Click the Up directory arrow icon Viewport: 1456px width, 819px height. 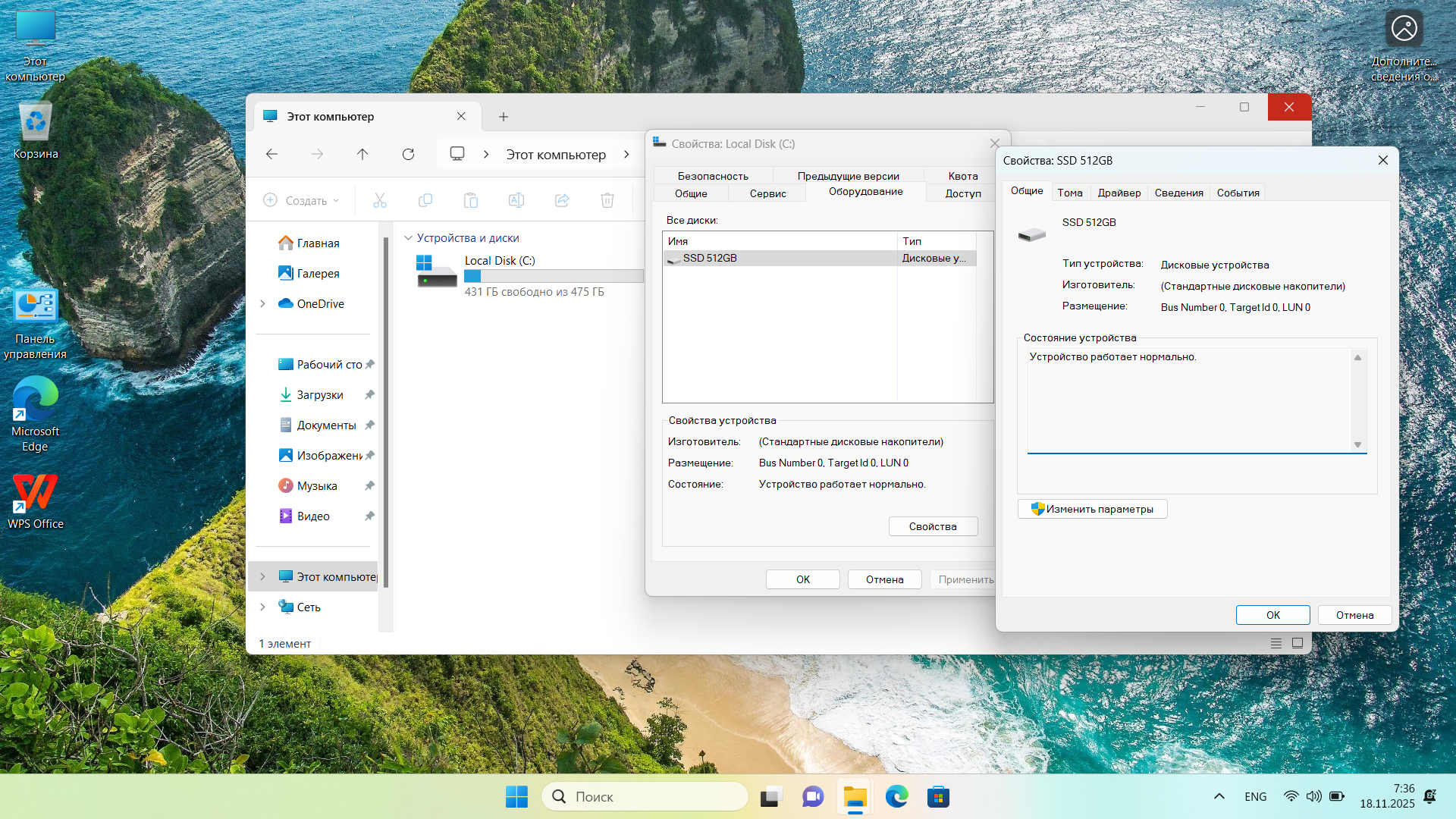362,155
